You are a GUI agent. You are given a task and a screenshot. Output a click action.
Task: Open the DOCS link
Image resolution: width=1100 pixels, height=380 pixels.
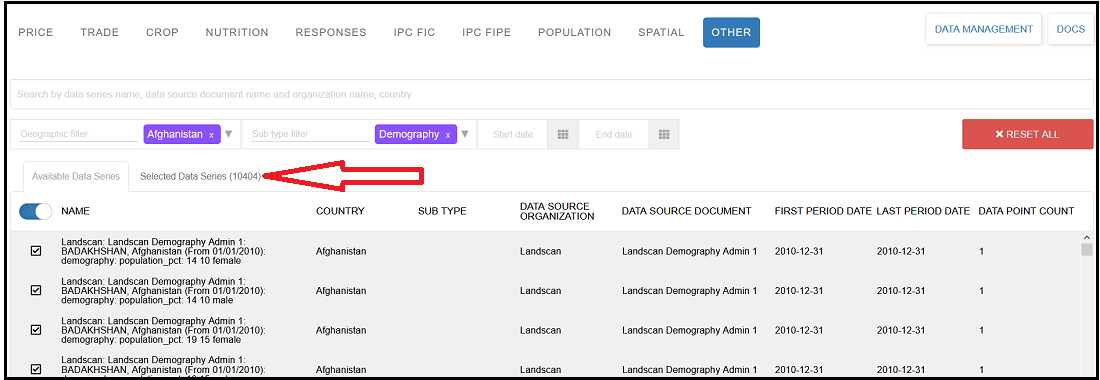[x=1071, y=29]
